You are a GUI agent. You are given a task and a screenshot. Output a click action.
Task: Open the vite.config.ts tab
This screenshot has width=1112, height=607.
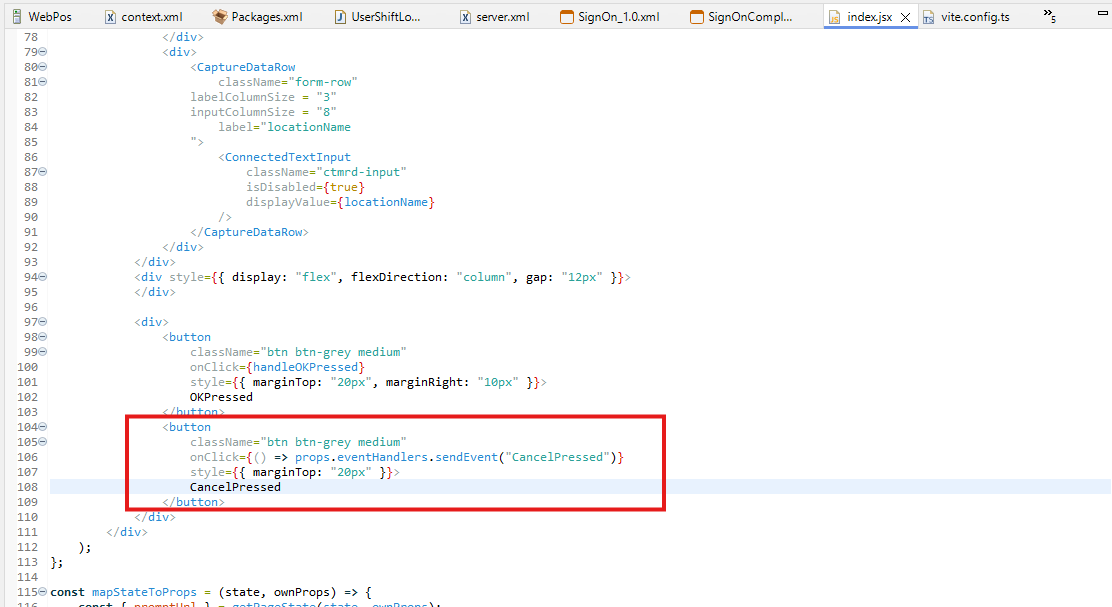pyautogui.click(x=974, y=17)
